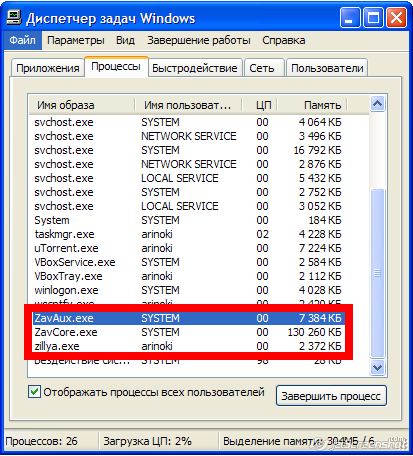Select the ZavCore.exe process row

(188, 332)
